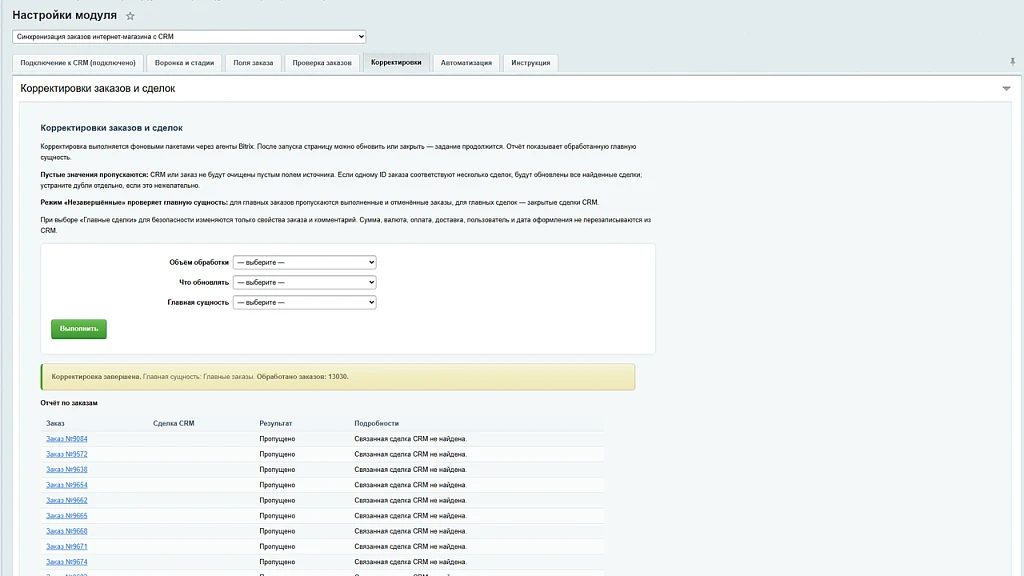
Task: Select the Проверка заказов tab
Action: [322, 63]
